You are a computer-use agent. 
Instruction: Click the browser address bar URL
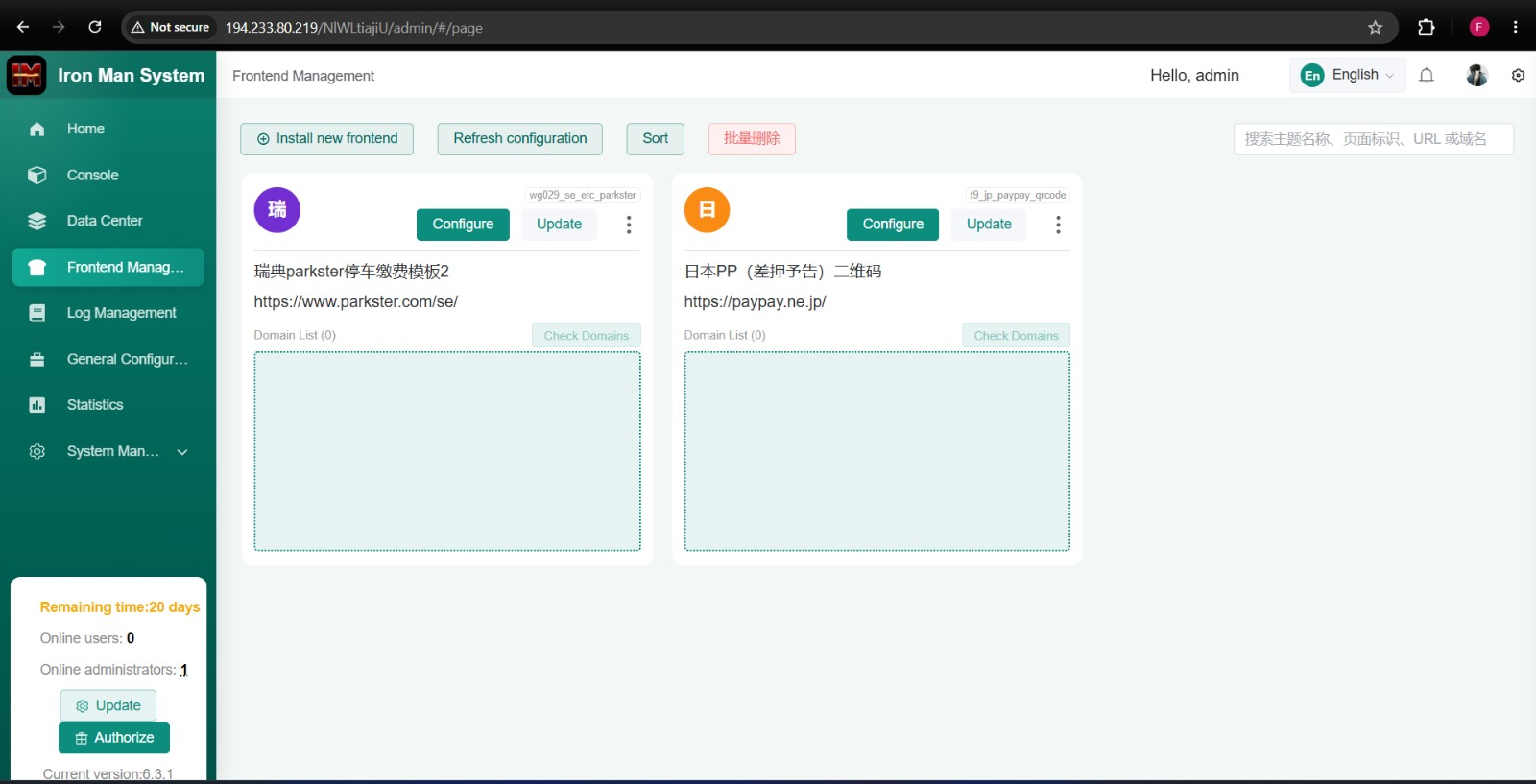pos(354,28)
